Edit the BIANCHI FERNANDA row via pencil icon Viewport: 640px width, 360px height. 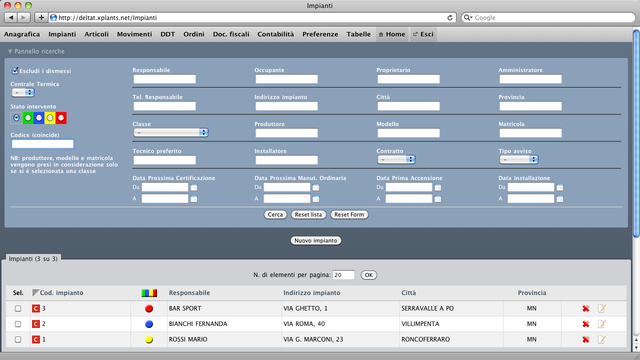602,324
